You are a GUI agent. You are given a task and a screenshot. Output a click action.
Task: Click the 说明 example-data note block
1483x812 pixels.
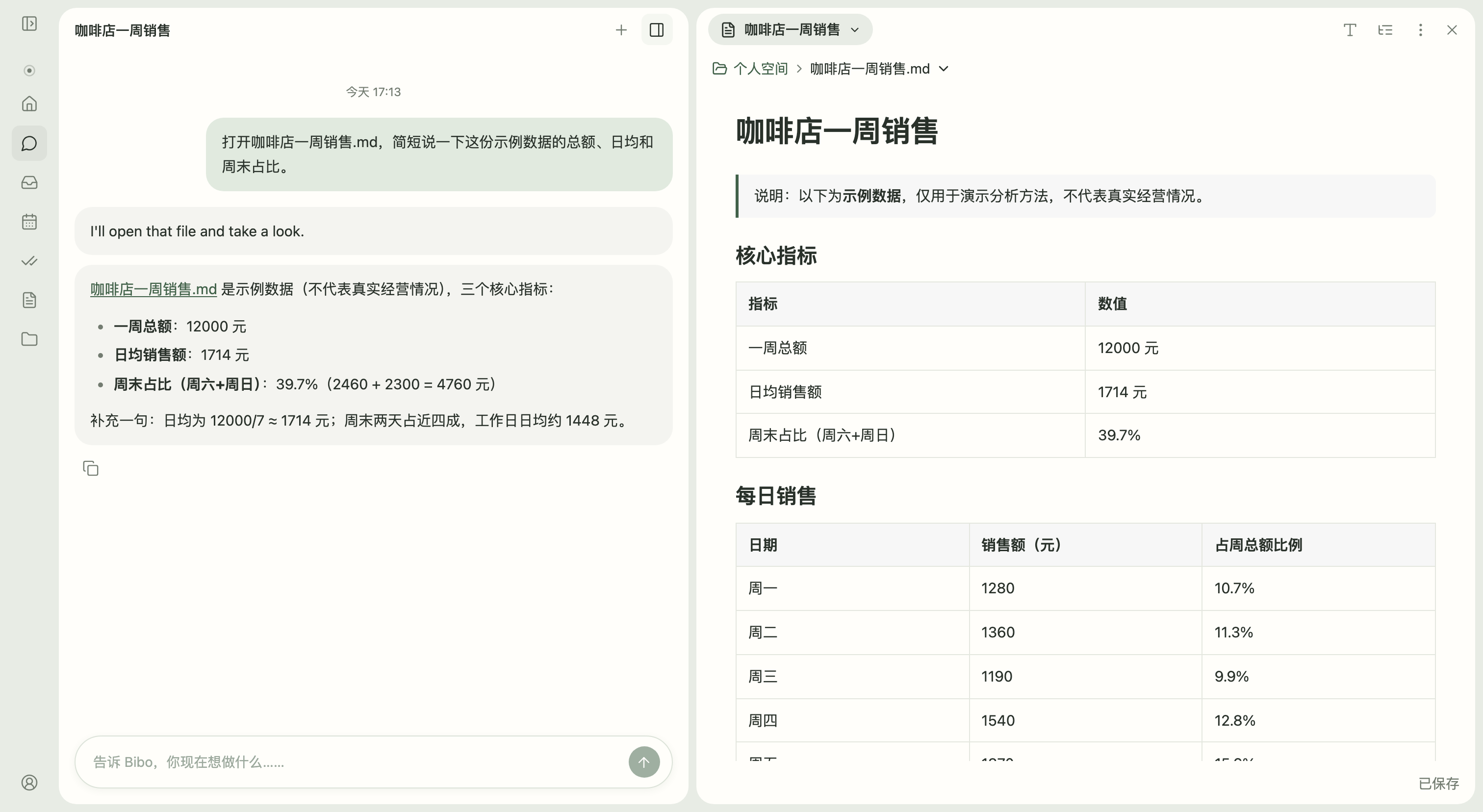1085,196
